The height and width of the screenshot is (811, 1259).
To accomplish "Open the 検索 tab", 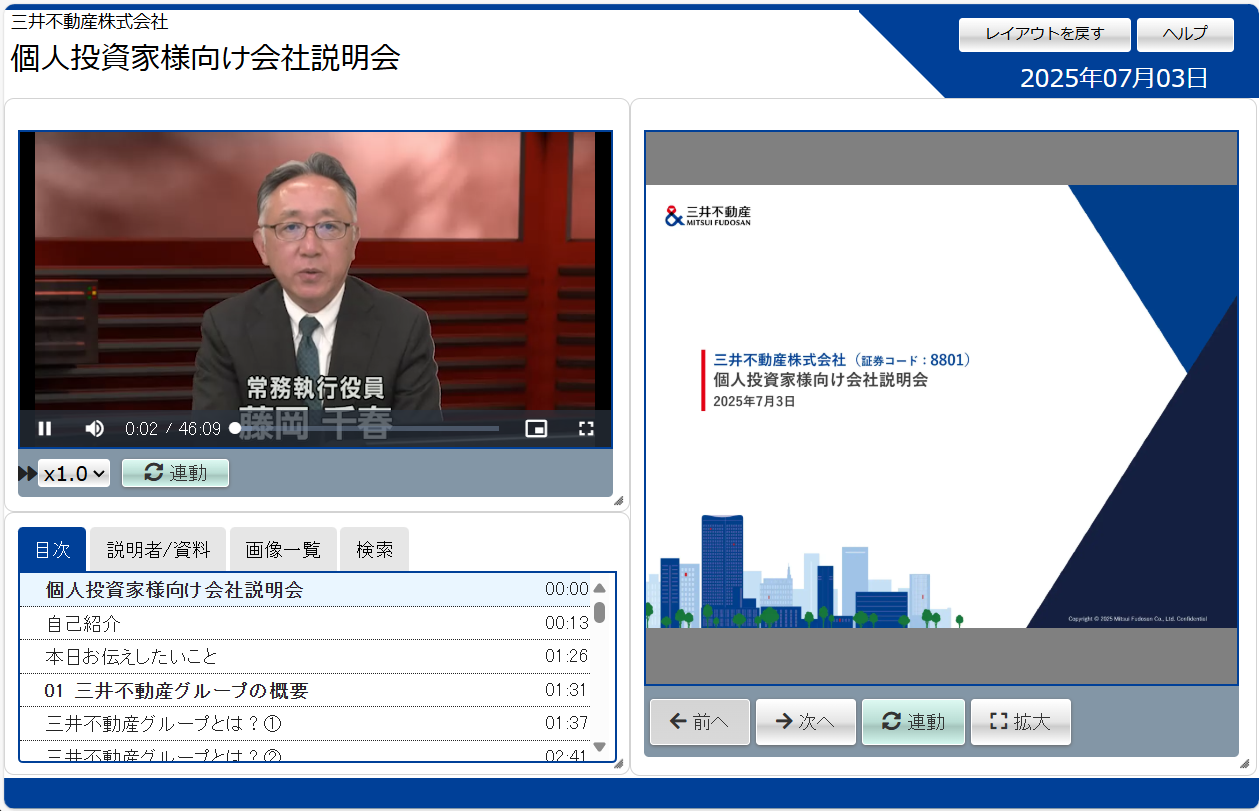I will (374, 549).
